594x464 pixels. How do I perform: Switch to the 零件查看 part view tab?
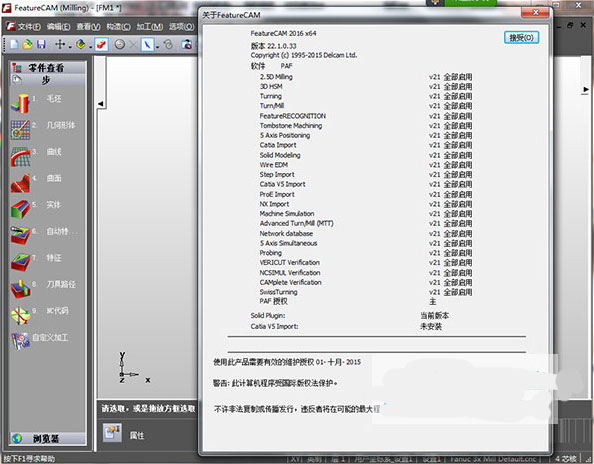coord(48,68)
